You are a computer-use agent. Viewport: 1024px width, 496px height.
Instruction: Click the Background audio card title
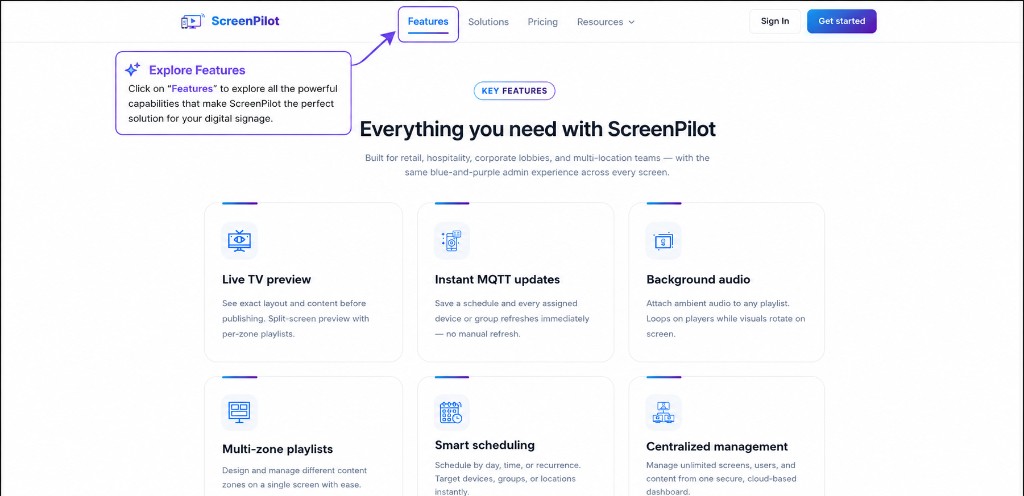click(x=698, y=279)
